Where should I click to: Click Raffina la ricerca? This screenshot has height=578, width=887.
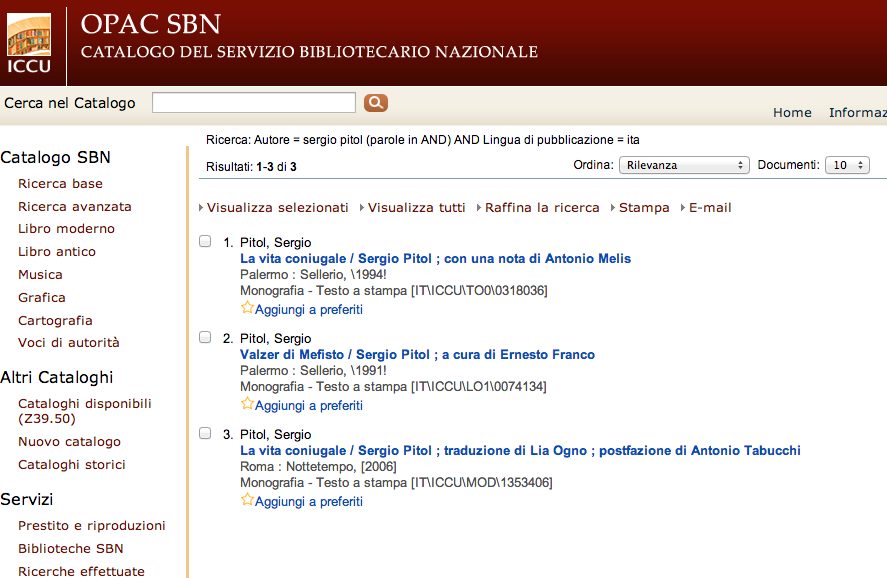[542, 208]
